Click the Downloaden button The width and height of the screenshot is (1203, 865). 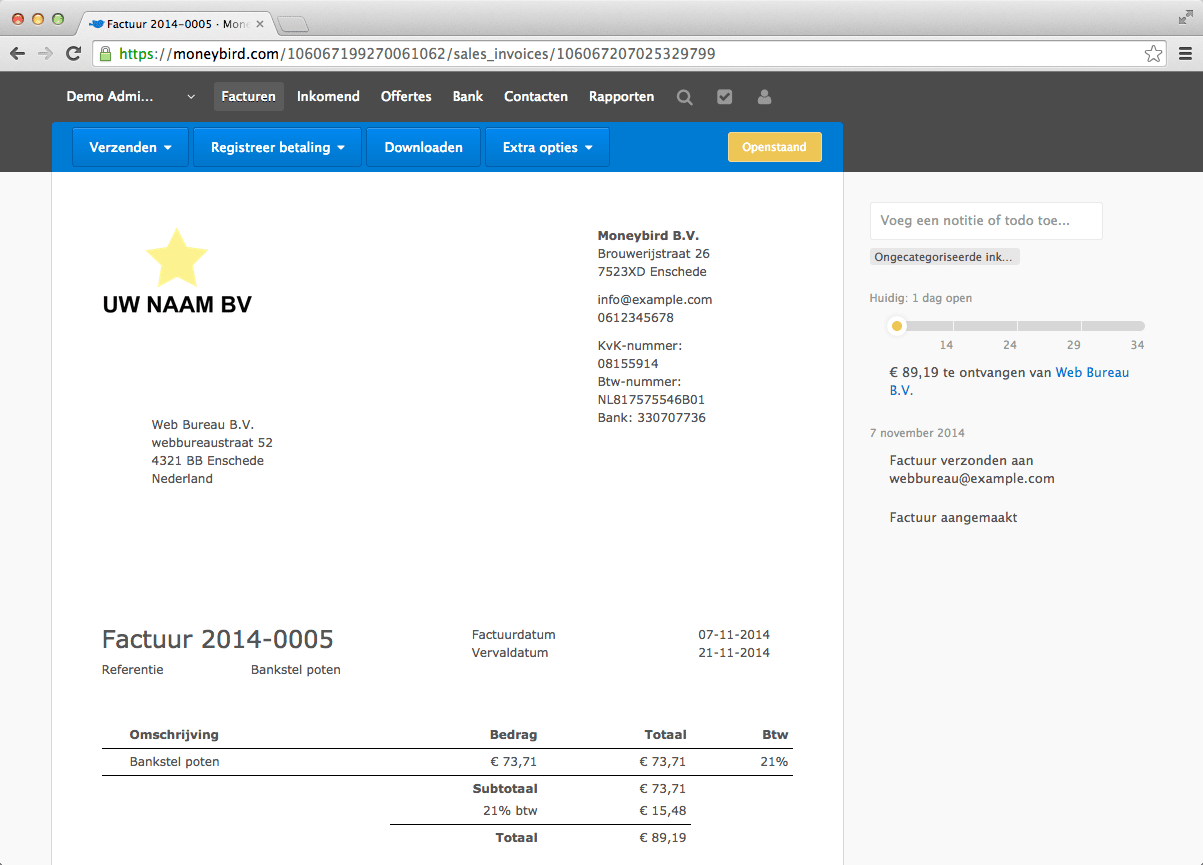(x=423, y=146)
